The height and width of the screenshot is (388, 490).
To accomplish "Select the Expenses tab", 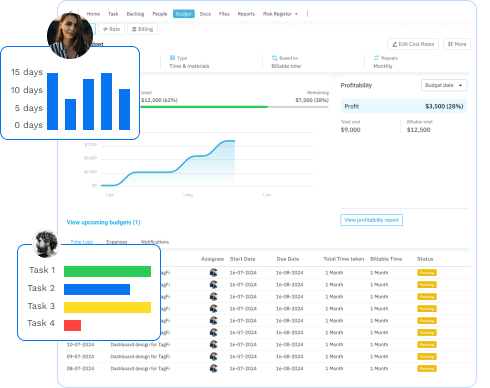I will point(116,242).
